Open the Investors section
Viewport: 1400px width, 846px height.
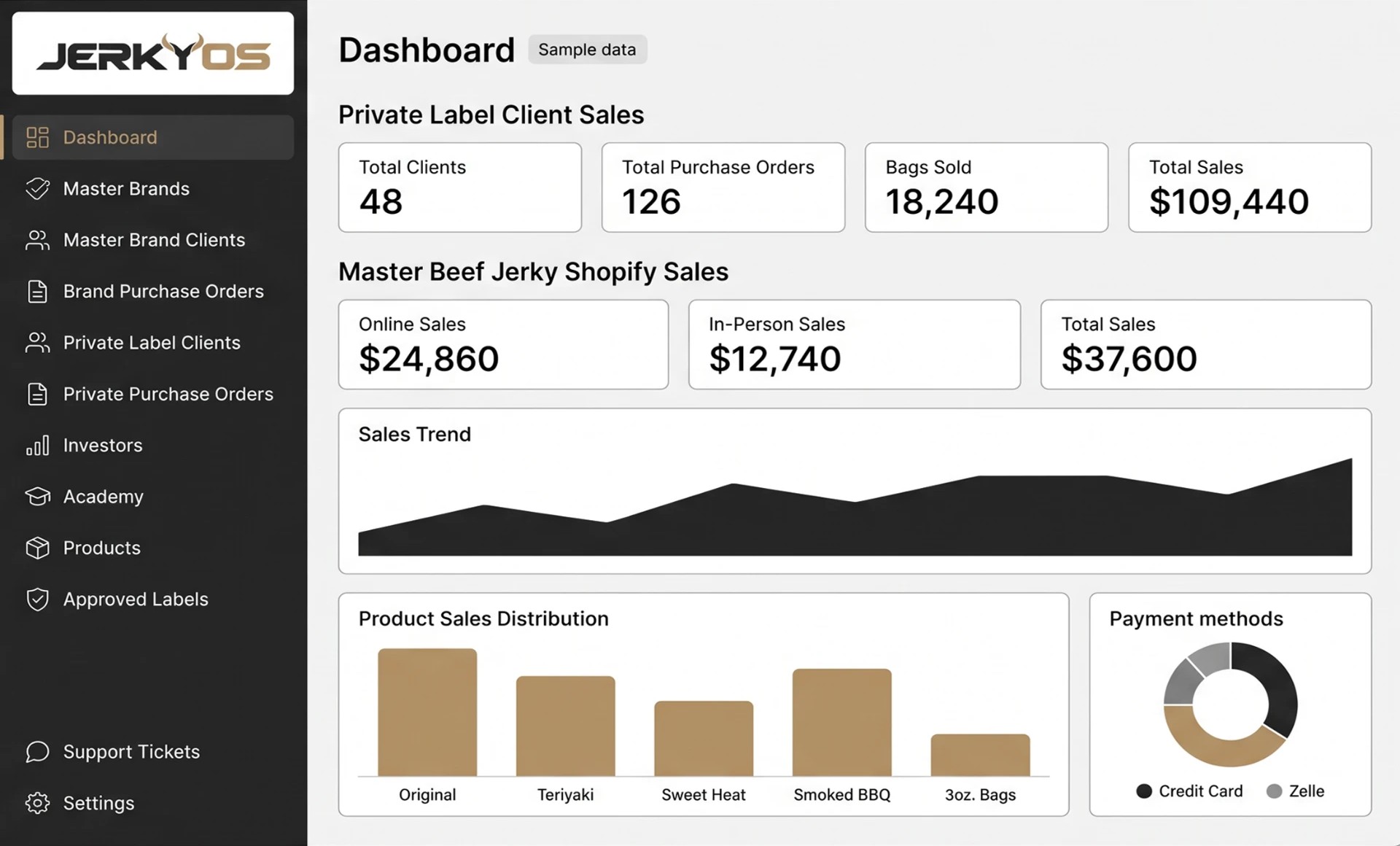point(153,445)
